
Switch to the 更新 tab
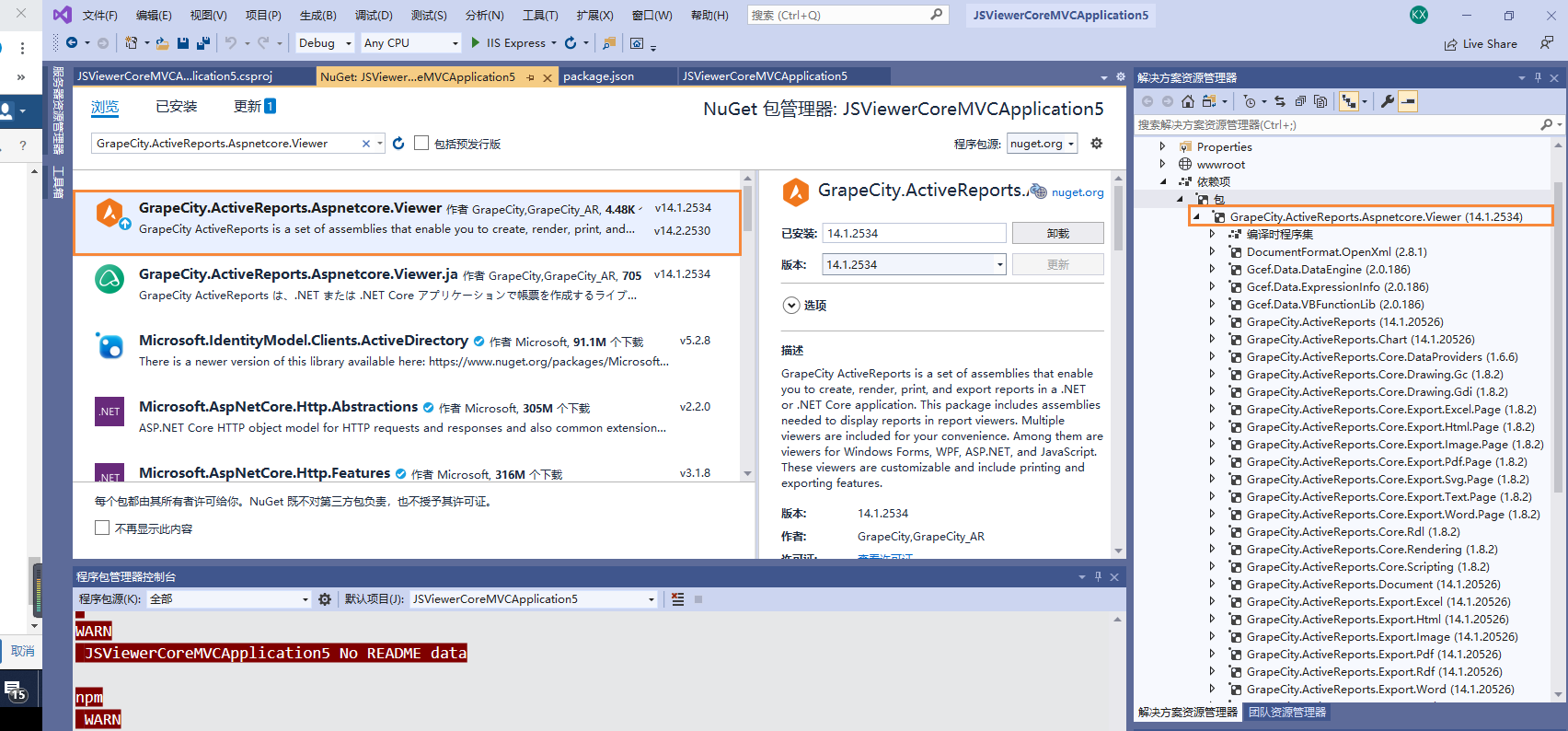(x=255, y=107)
